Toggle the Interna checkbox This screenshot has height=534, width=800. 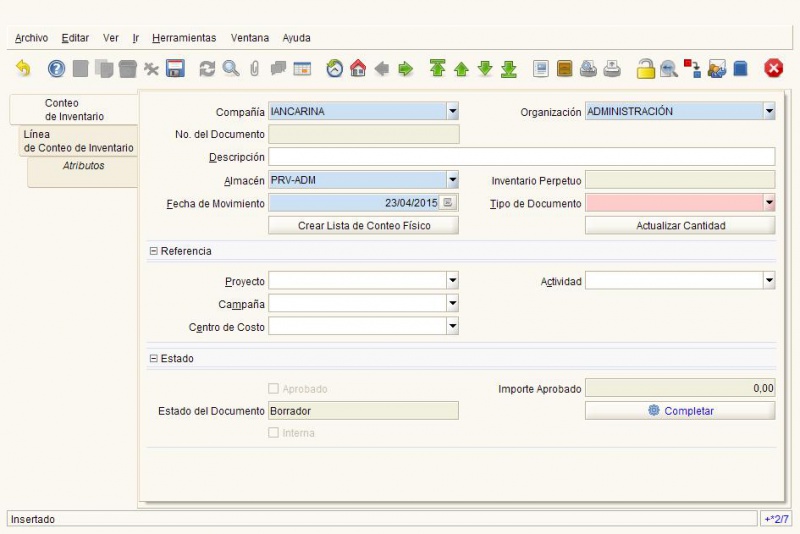click(x=273, y=433)
